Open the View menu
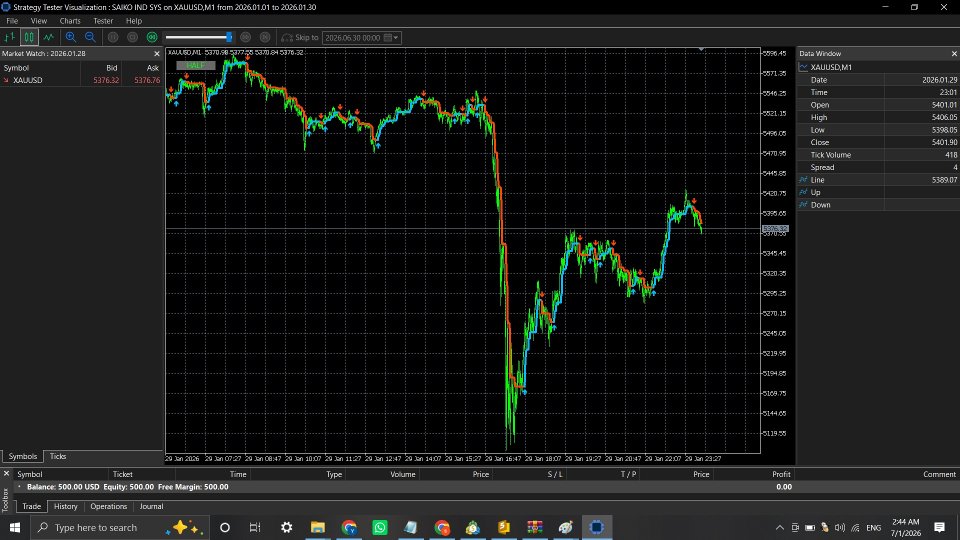The width and height of the screenshot is (960, 540). coord(39,21)
